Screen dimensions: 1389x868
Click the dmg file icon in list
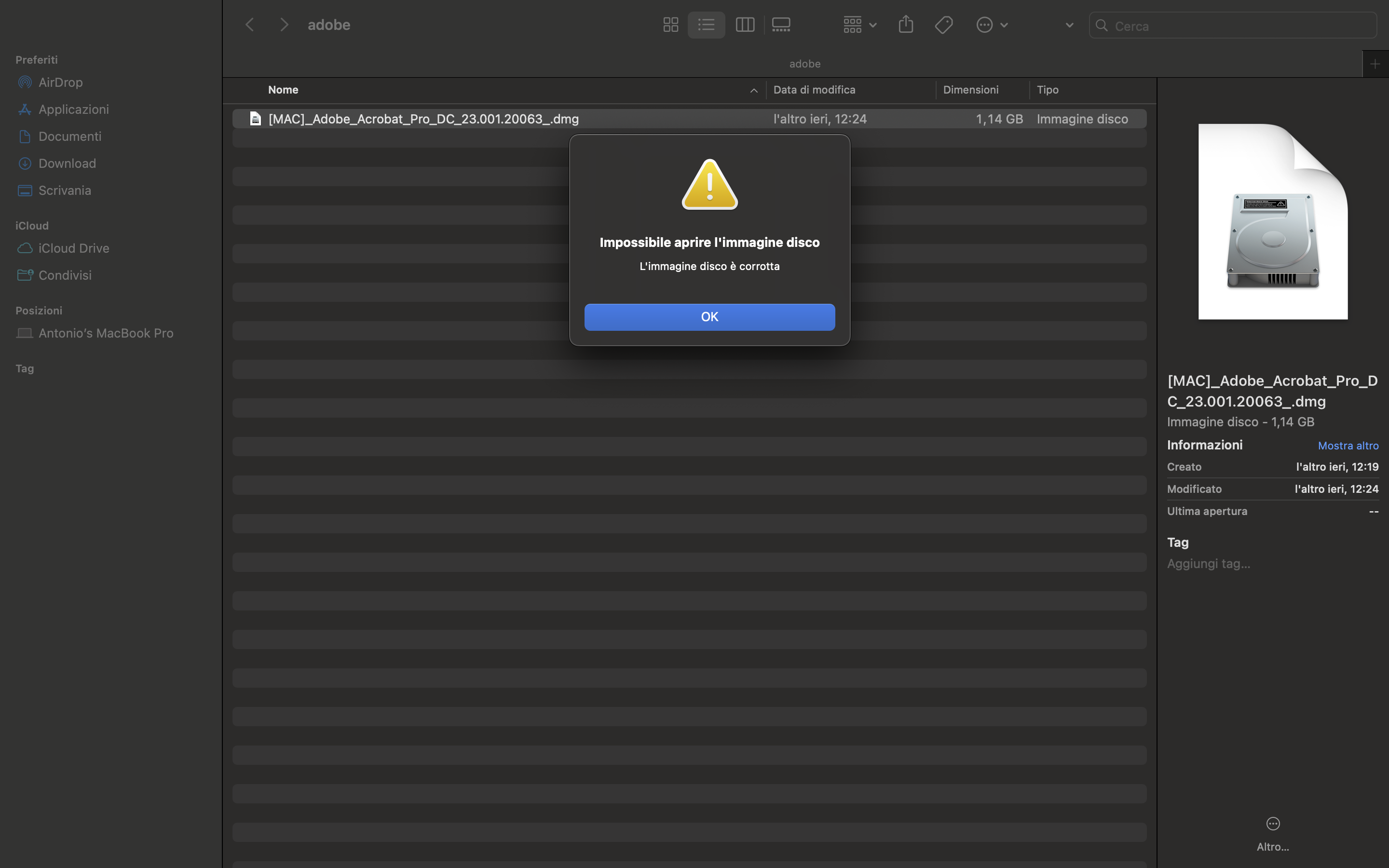tap(255, 119)
